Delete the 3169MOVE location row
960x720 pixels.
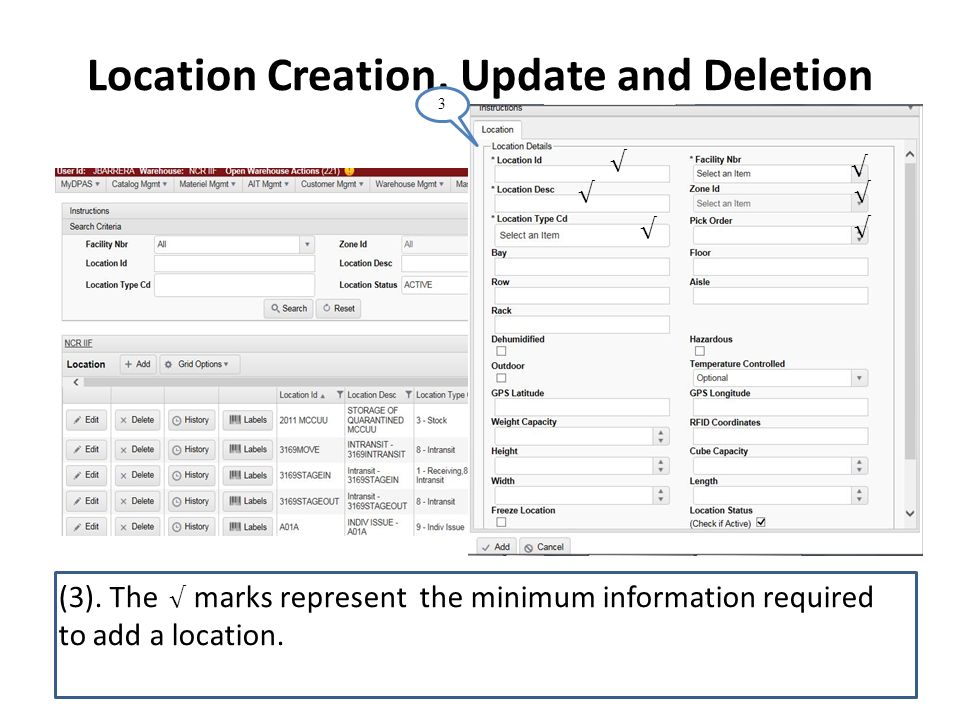137,449
